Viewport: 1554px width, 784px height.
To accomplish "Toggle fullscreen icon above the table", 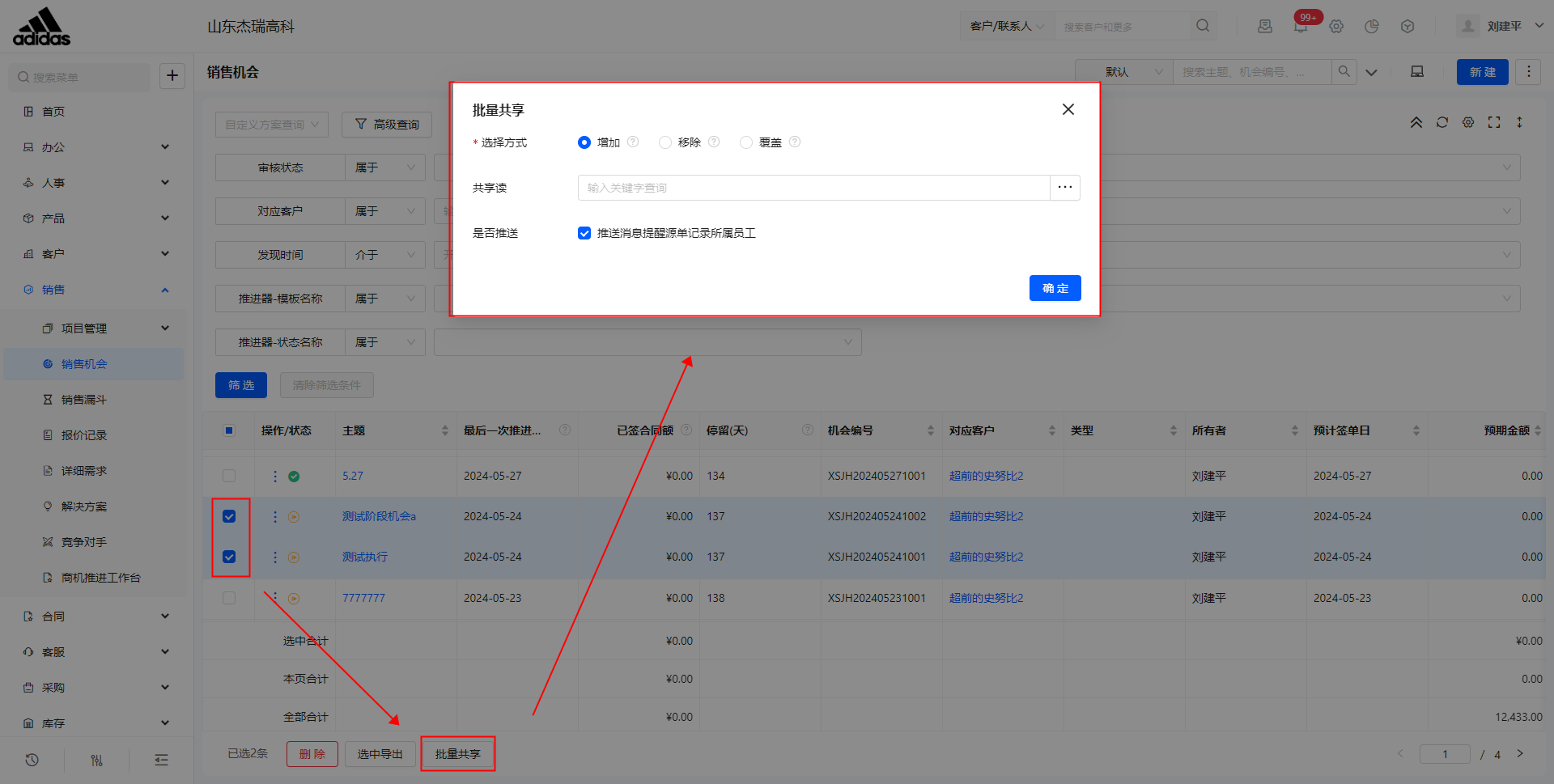I will tap(1494, 122).
